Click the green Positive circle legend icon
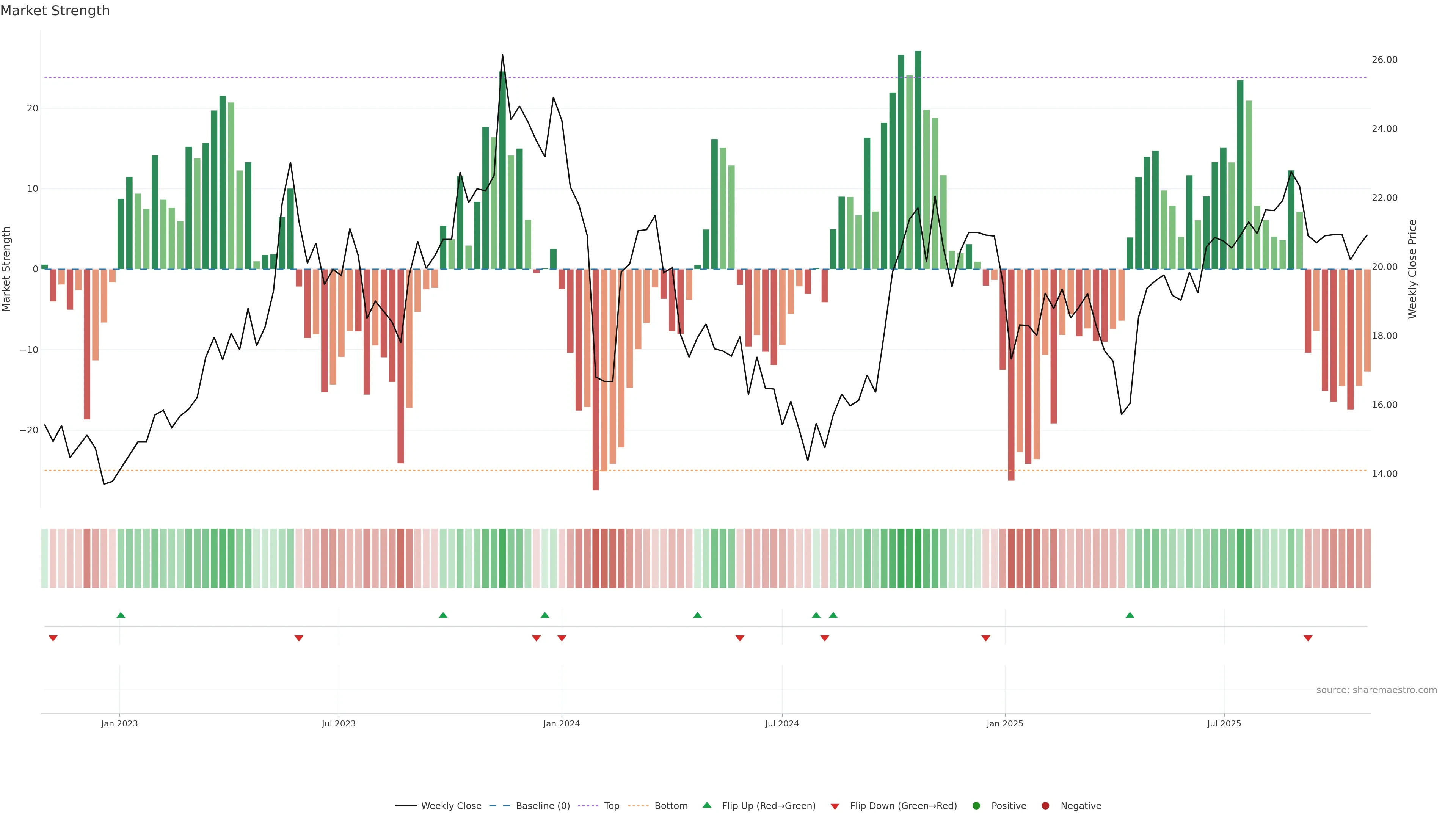 click(x=976, y=806)
